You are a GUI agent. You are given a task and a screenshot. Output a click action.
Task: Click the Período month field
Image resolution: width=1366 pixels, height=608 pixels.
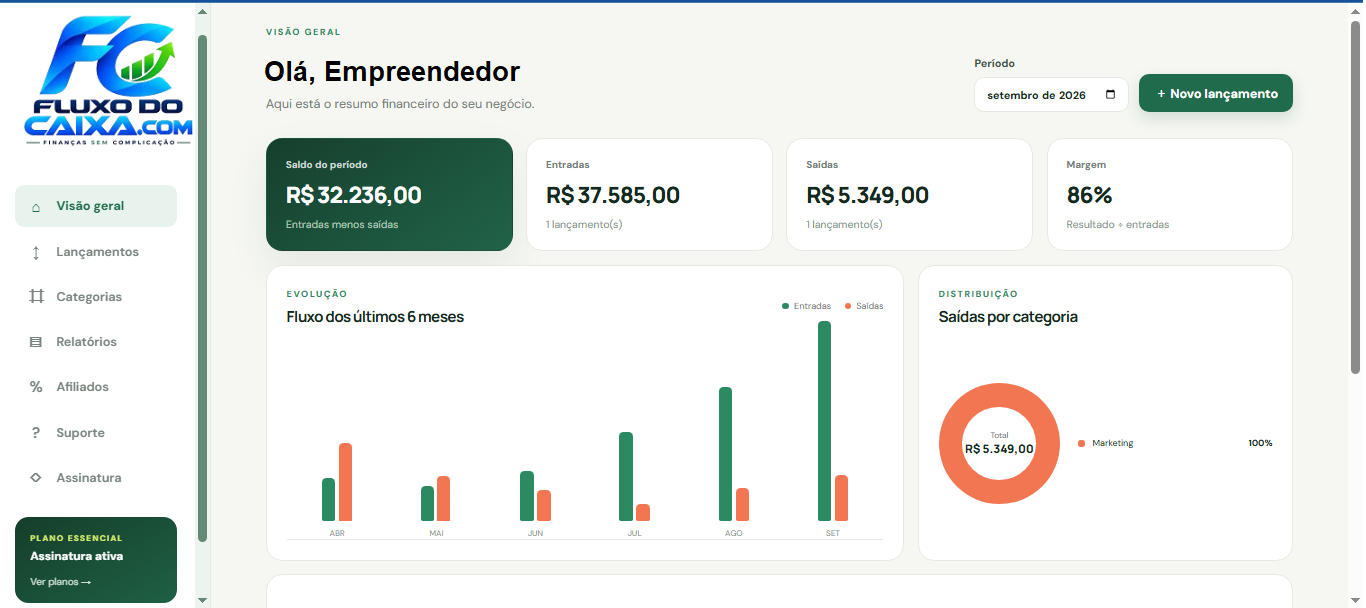pyautogui.click(x=1051, y=95)
